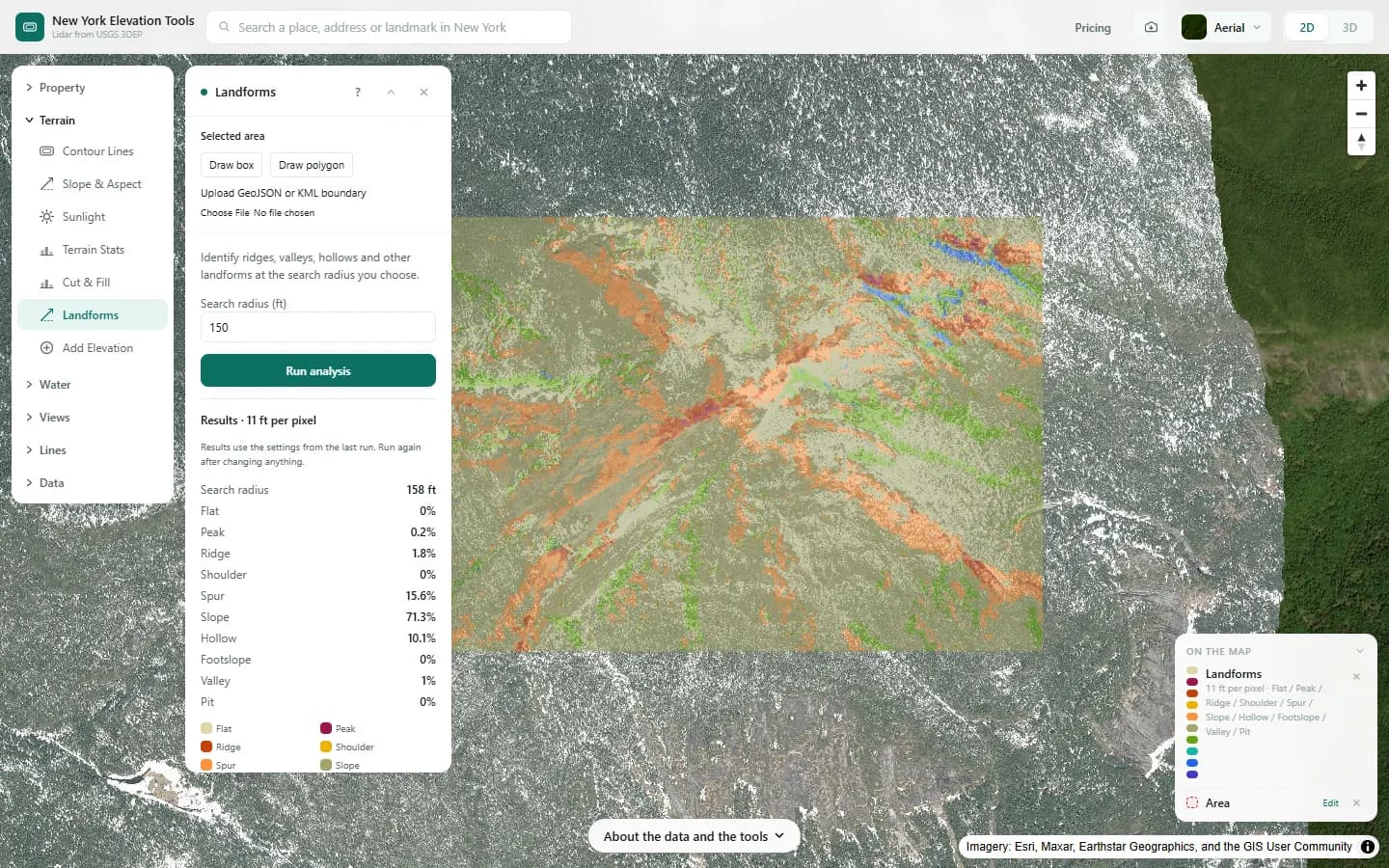Click the Ridge color swatch in legend

(206, 746)
